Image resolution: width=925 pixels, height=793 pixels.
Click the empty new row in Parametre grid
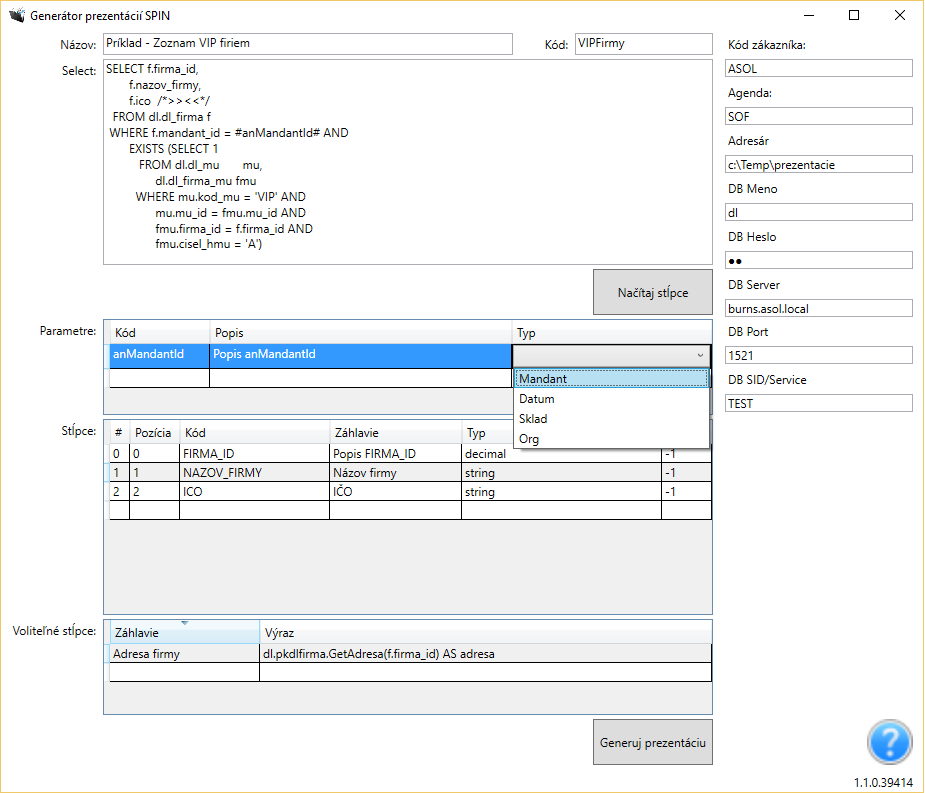tap(310, 378)
